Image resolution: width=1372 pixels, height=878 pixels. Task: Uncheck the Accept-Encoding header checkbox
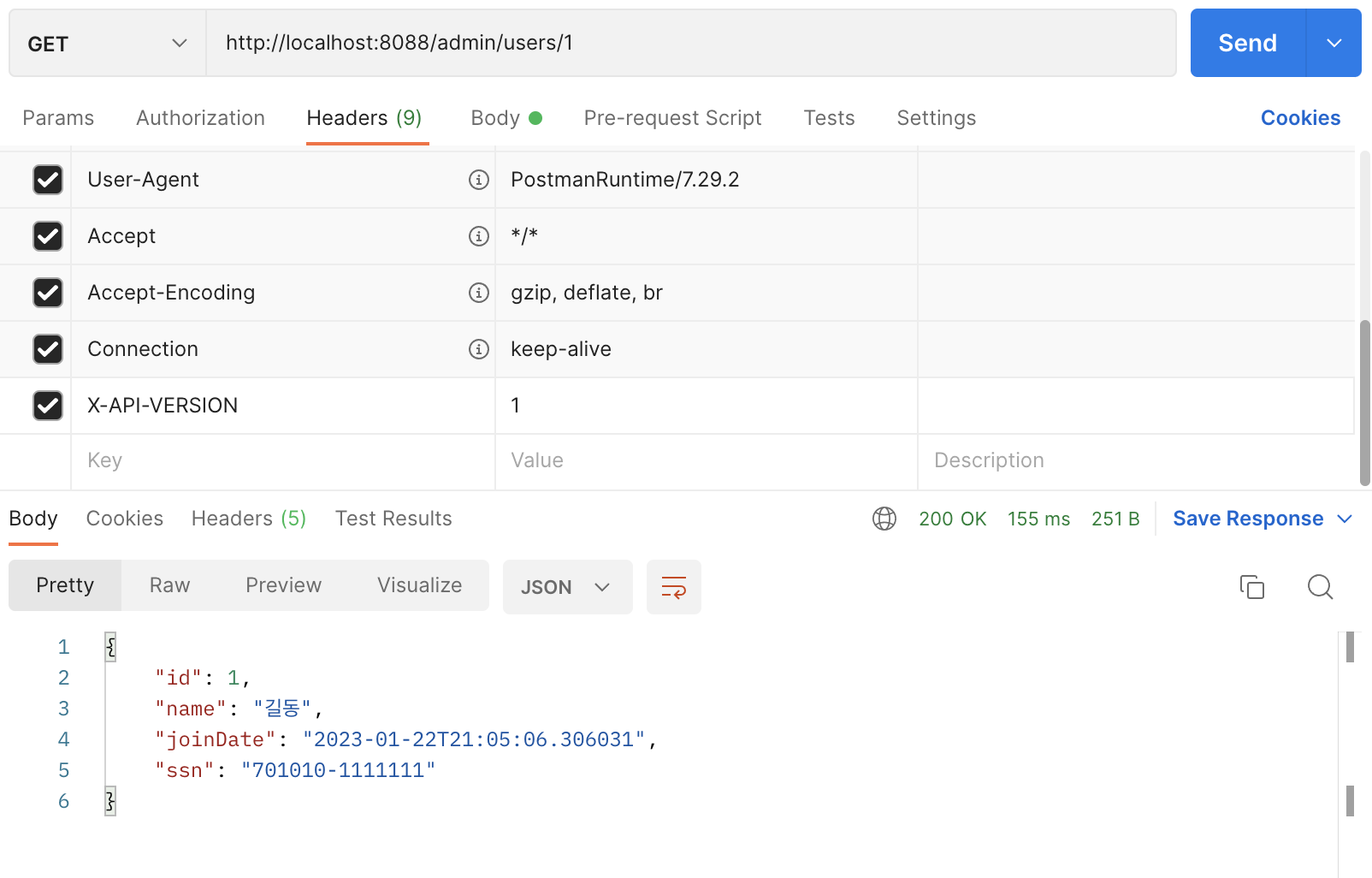tap(48, 293)
